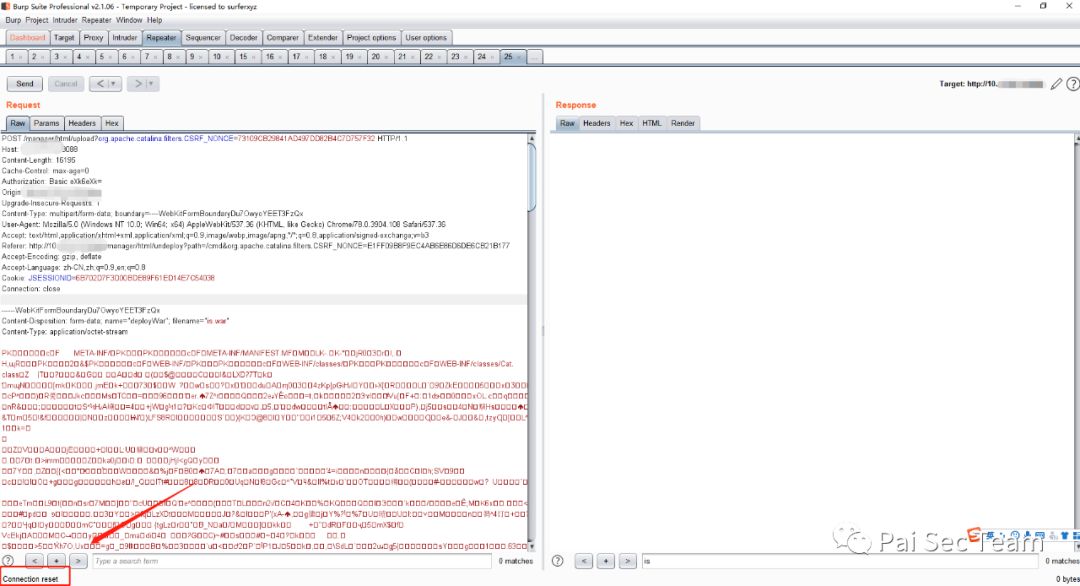Image resolution: width=1080 pixels, height=586 pixels.
Task: Select Repeater tab 1
Action: pos(16,56)
